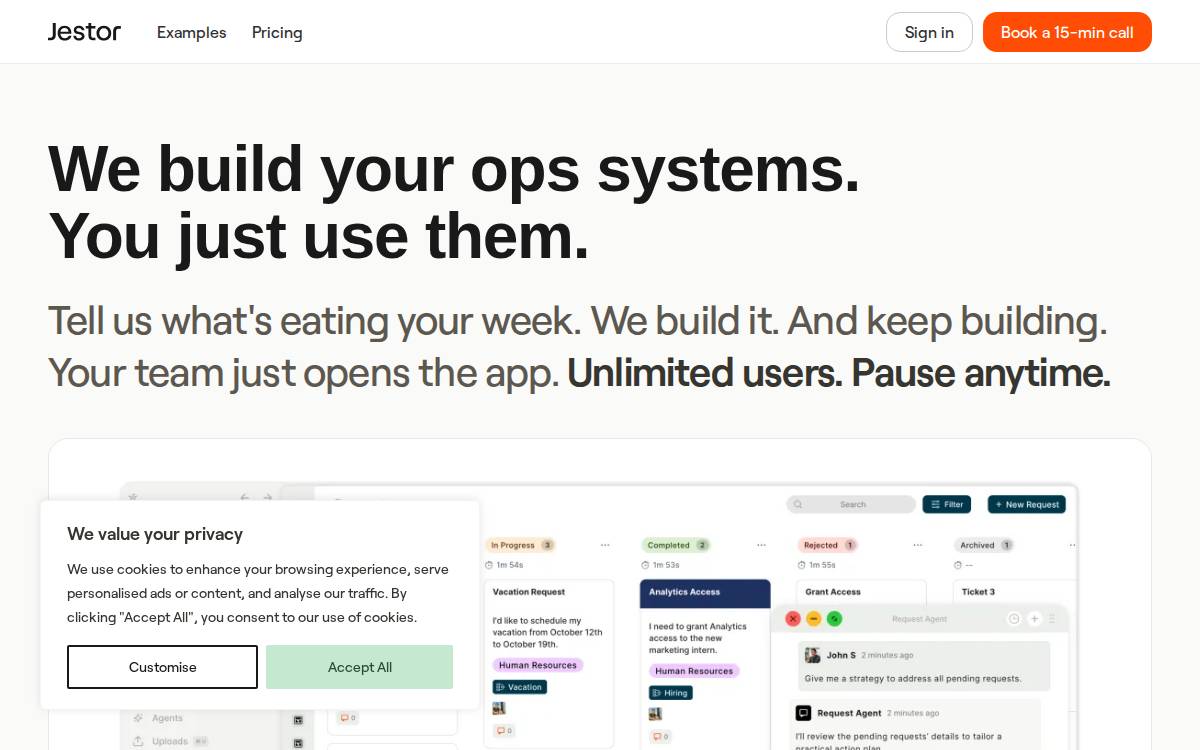1200x750 pixels.
Task: Click the main headline text
Action: 454,203
